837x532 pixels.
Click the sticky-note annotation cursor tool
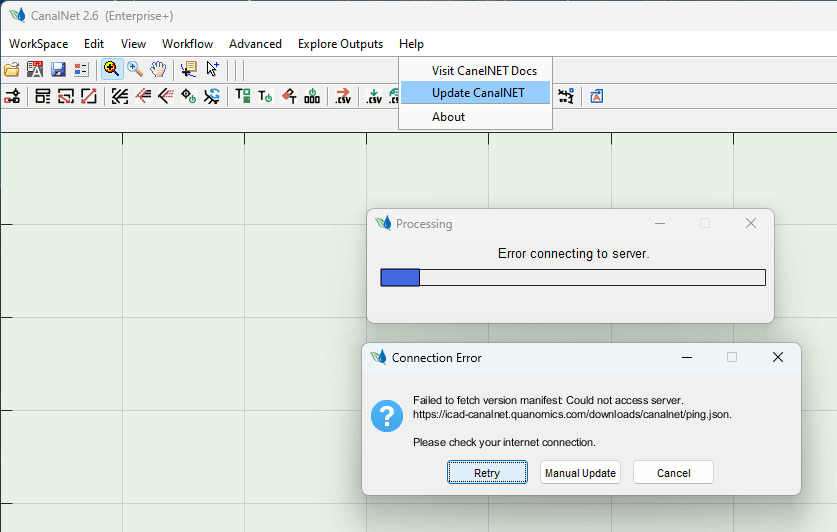click(x=188, y=69)
